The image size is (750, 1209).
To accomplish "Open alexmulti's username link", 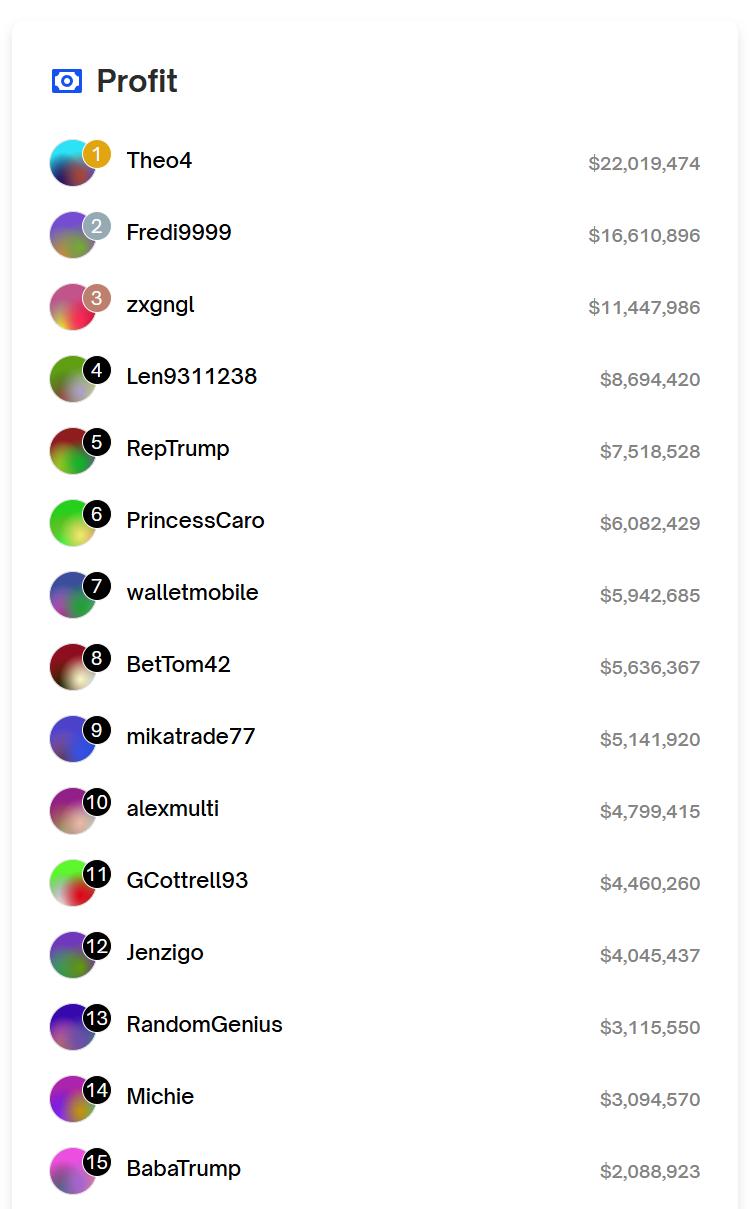I will tap(172, 808).
